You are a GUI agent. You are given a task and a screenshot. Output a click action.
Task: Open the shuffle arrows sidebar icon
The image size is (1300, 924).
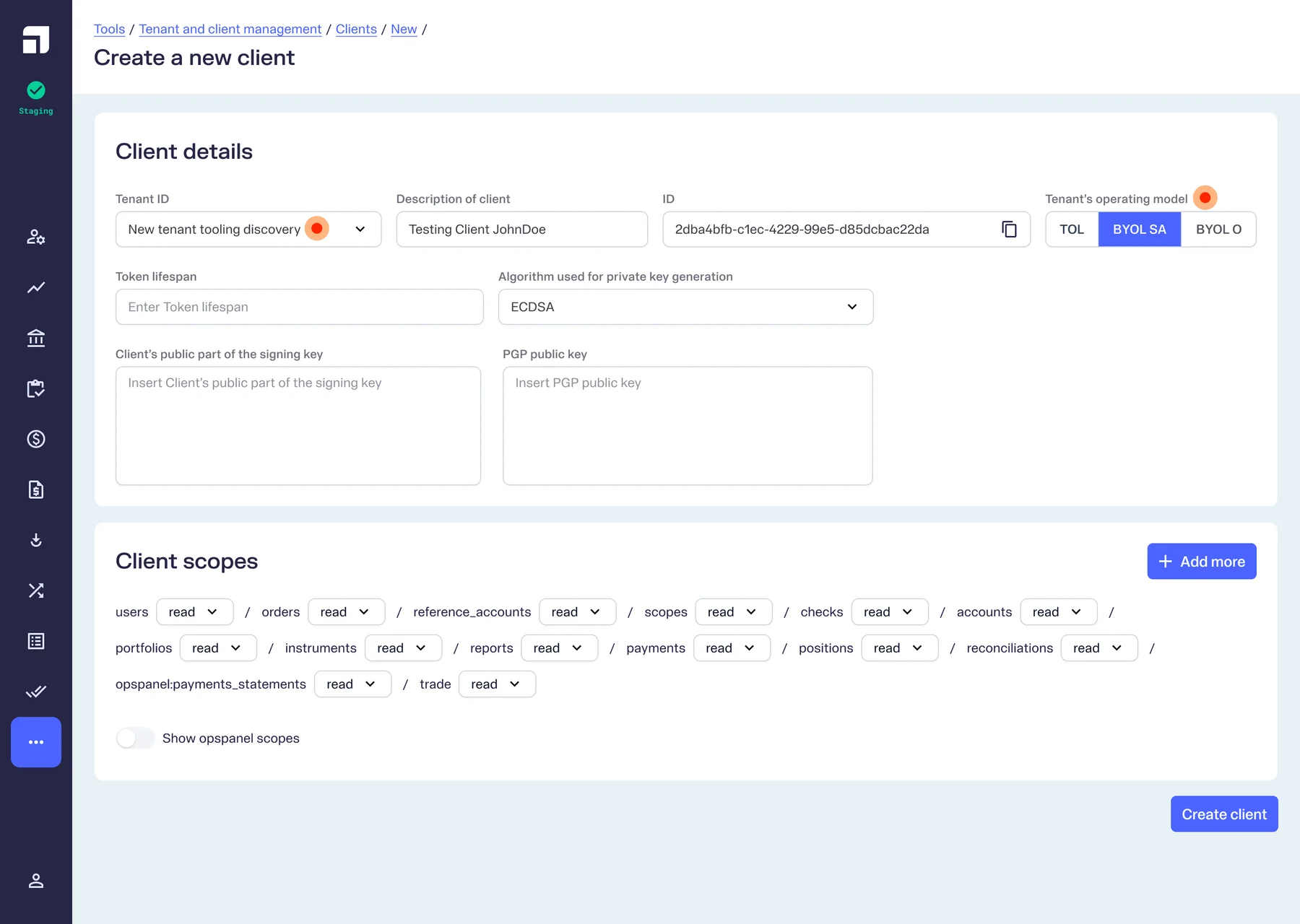(x=36, y=590)
